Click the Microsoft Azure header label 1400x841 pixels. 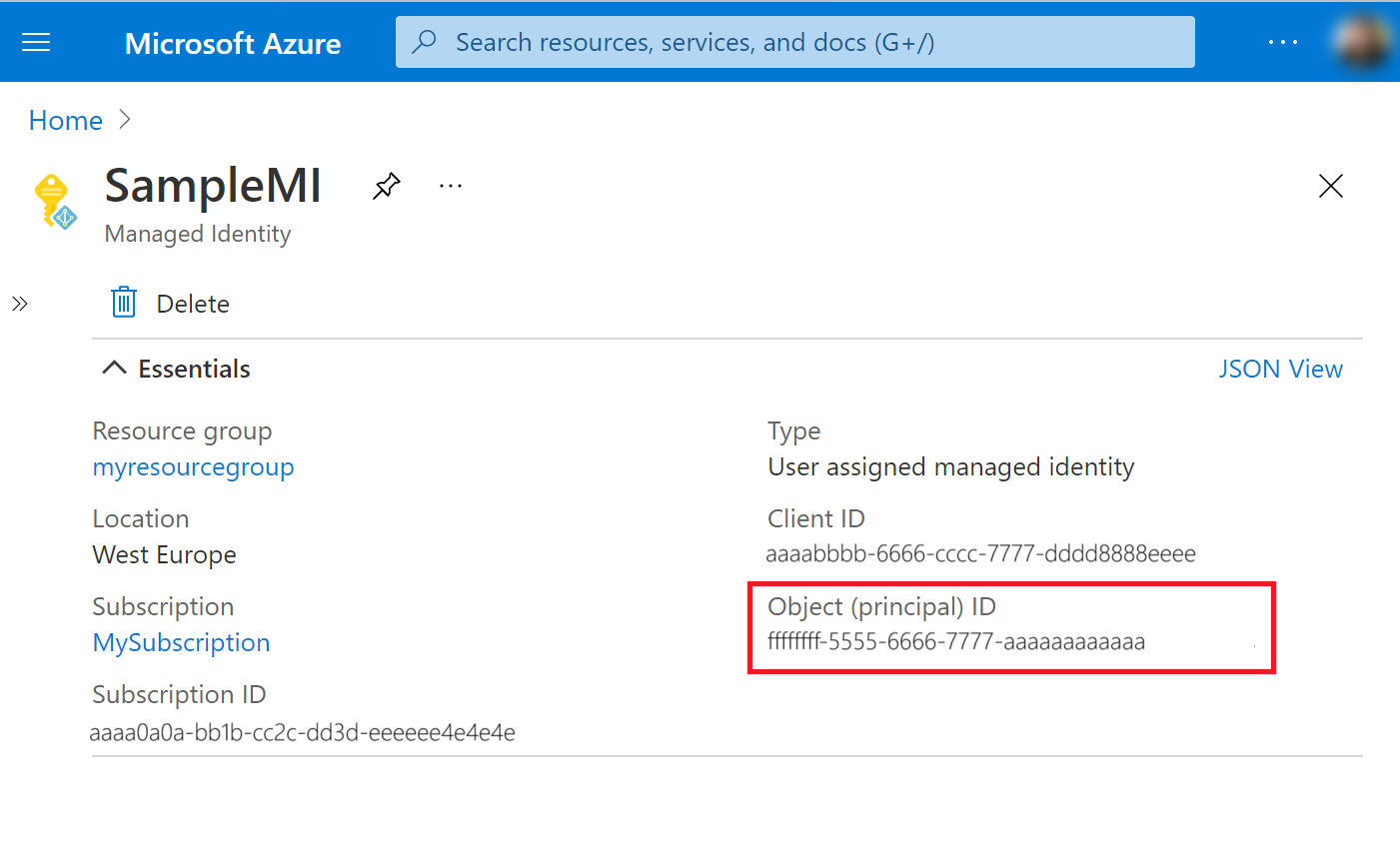pos(232,41)
